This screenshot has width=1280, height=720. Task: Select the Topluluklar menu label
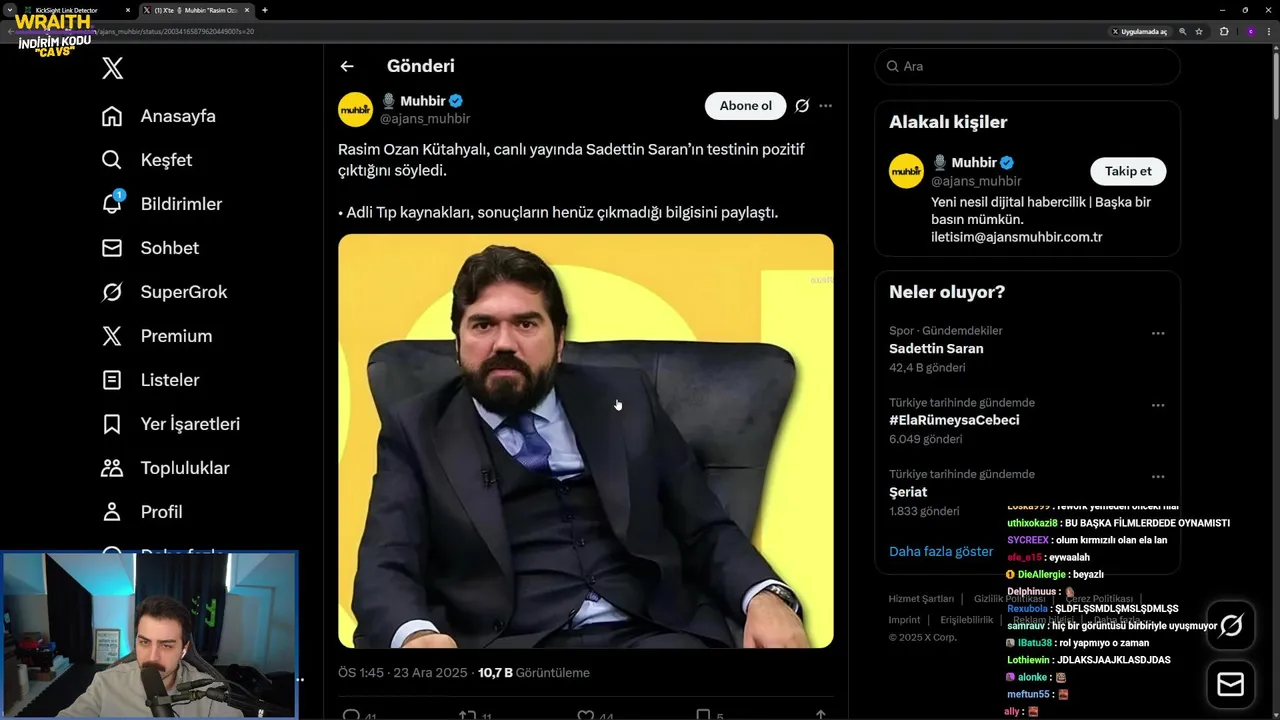pyautogui.click(x=185, y=468)
